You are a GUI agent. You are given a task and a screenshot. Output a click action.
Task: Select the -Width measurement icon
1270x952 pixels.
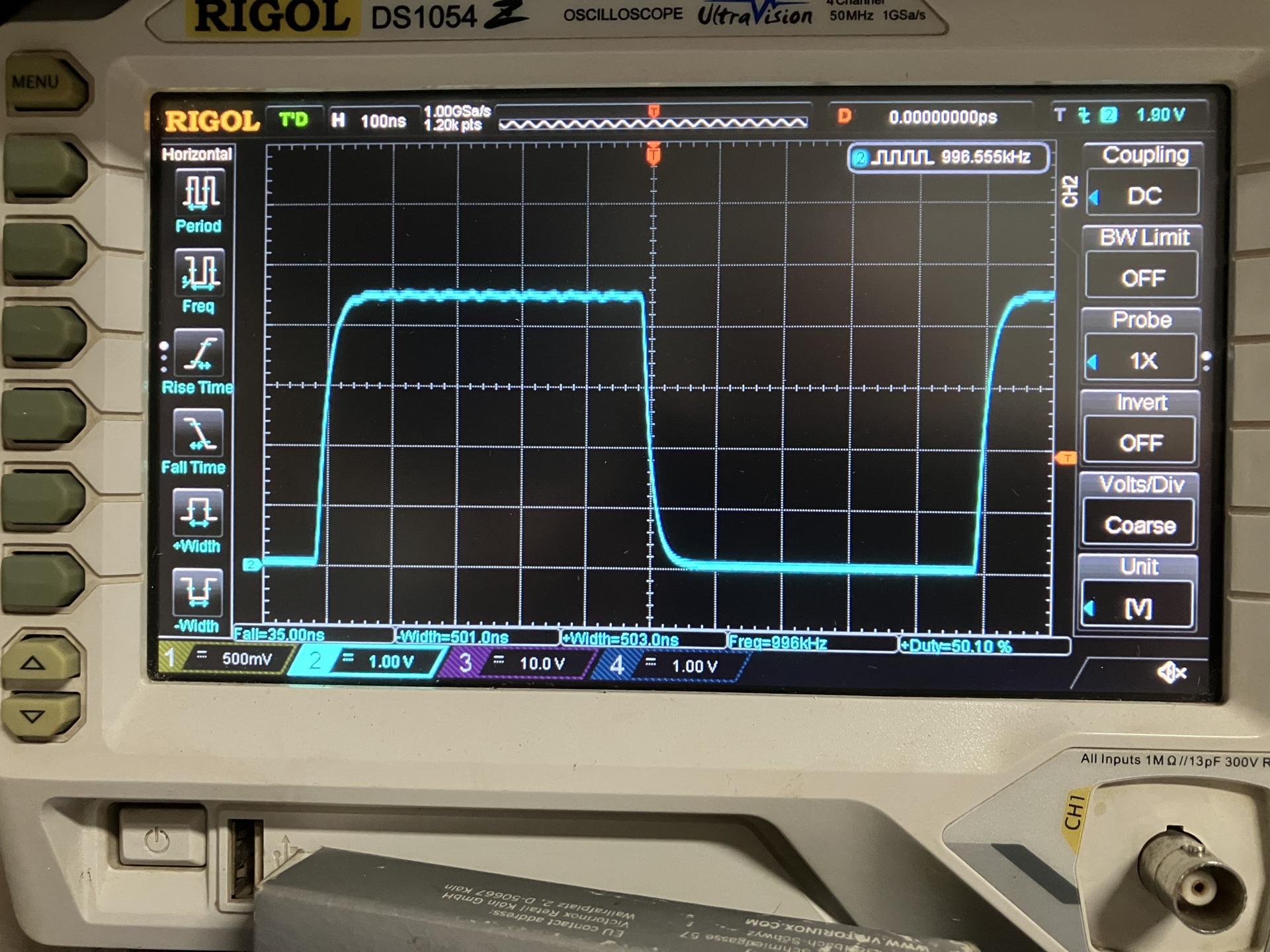click(x=197, y=592)
